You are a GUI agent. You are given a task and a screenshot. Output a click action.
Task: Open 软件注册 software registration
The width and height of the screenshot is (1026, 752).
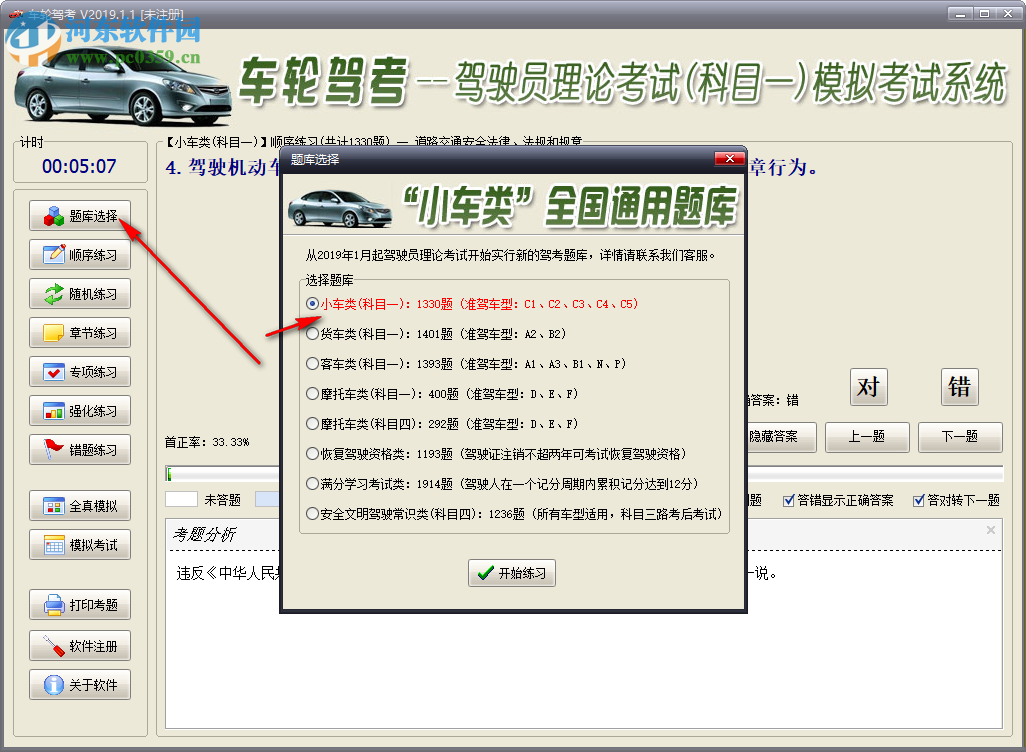click(80, 645)
